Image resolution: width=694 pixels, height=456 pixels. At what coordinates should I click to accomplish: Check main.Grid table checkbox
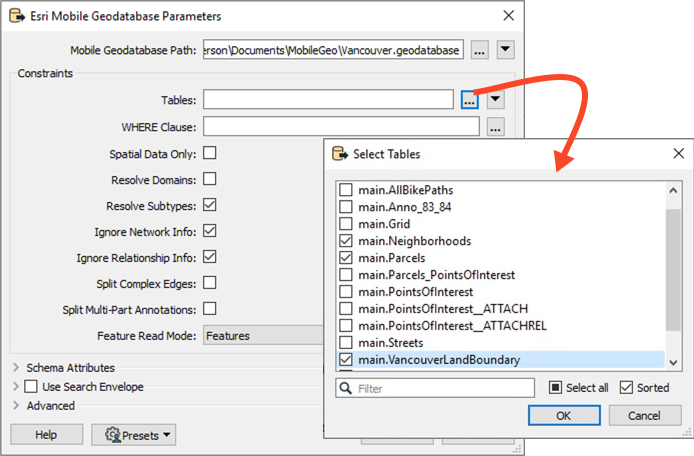[346, 224]
